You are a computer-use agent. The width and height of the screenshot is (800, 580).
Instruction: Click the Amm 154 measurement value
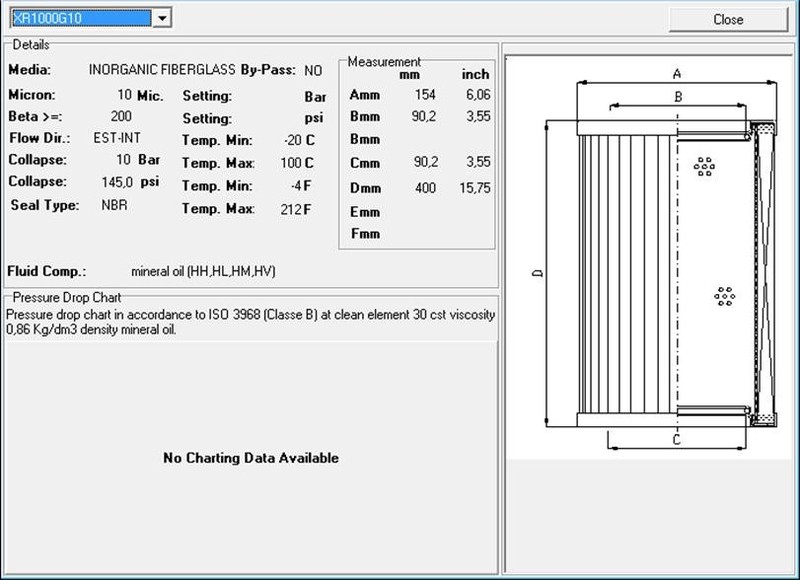(425, 95)
